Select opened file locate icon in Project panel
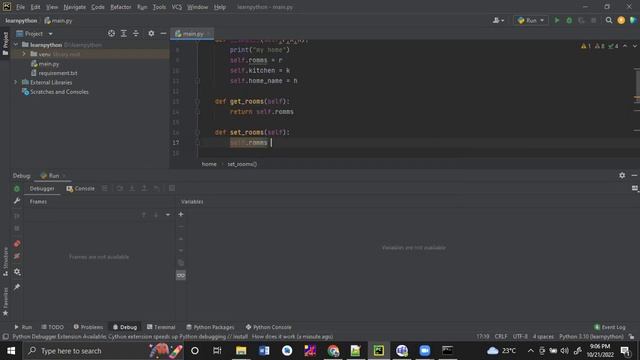The image size is (640, 360). [111, 33]
